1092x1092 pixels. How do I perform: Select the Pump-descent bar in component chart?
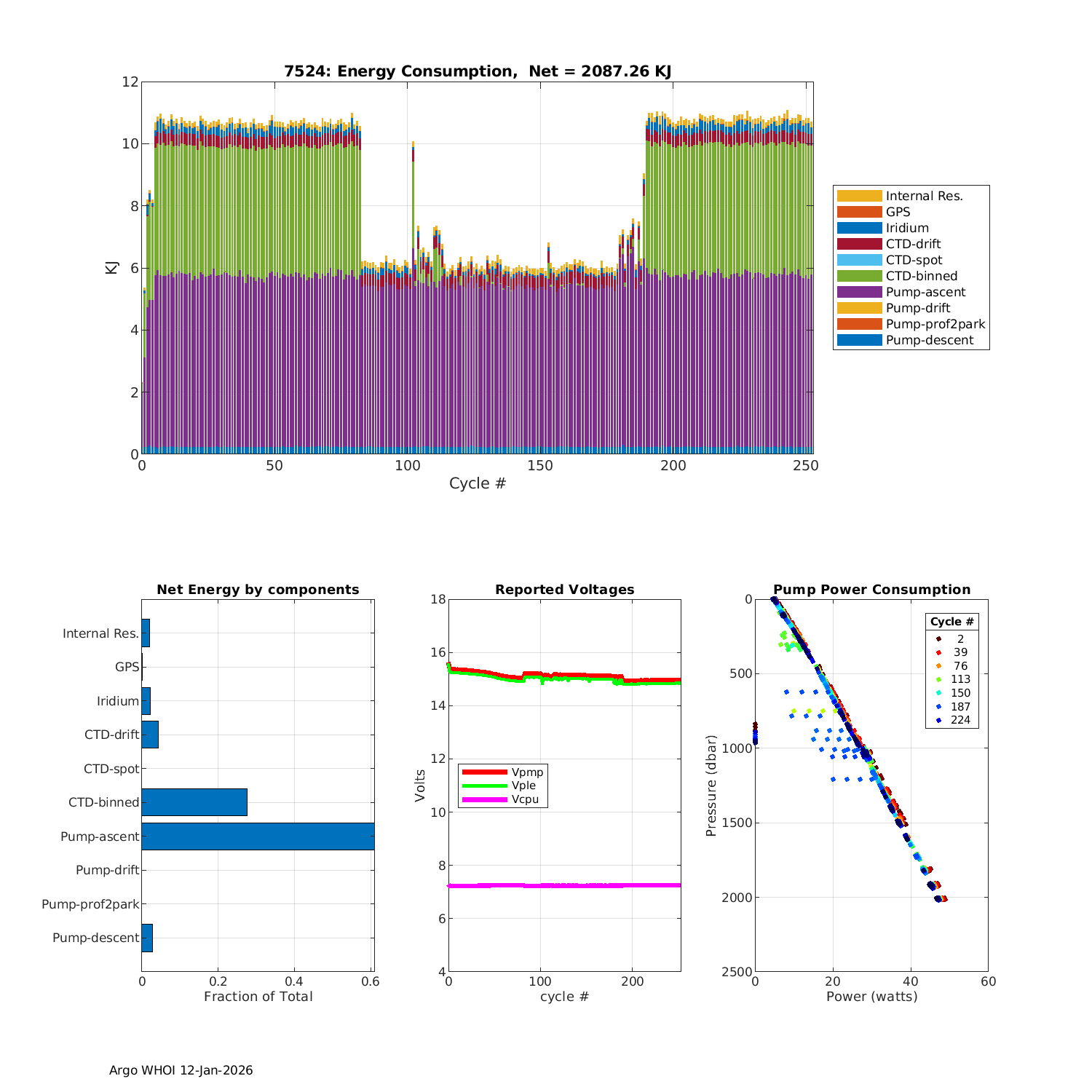point(147,938)
